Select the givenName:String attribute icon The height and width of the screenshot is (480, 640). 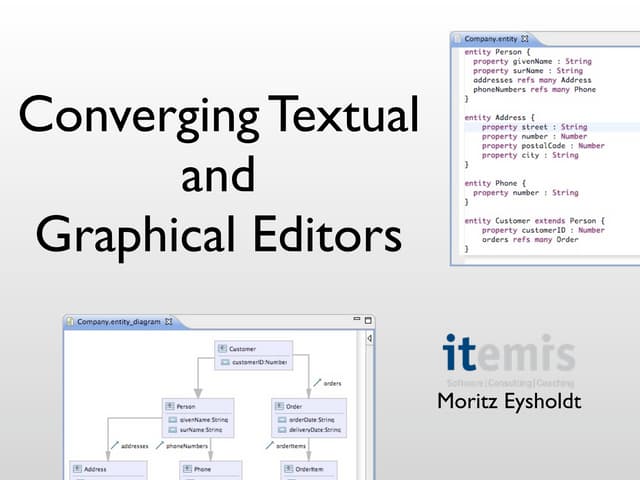click(171, 420)
